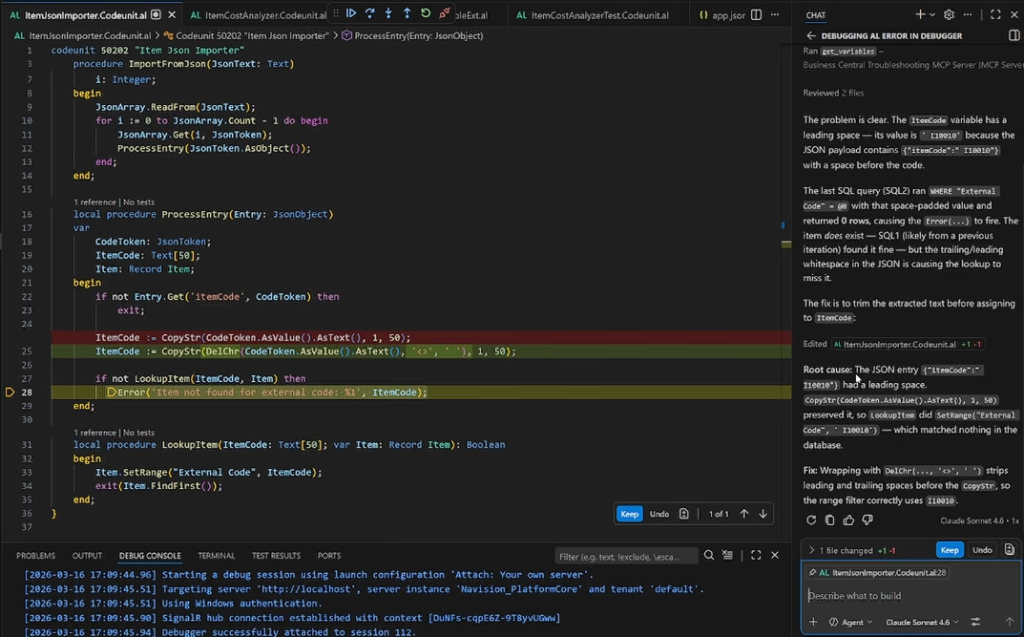Go back from Debugging AL Error chat
Viewport: 1024px width, 637px height.
click(x=811, y=35)
